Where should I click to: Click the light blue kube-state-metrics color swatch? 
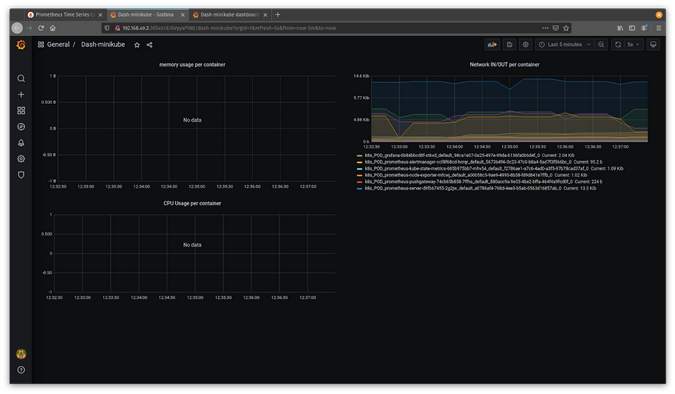click(x=359, y=169)
